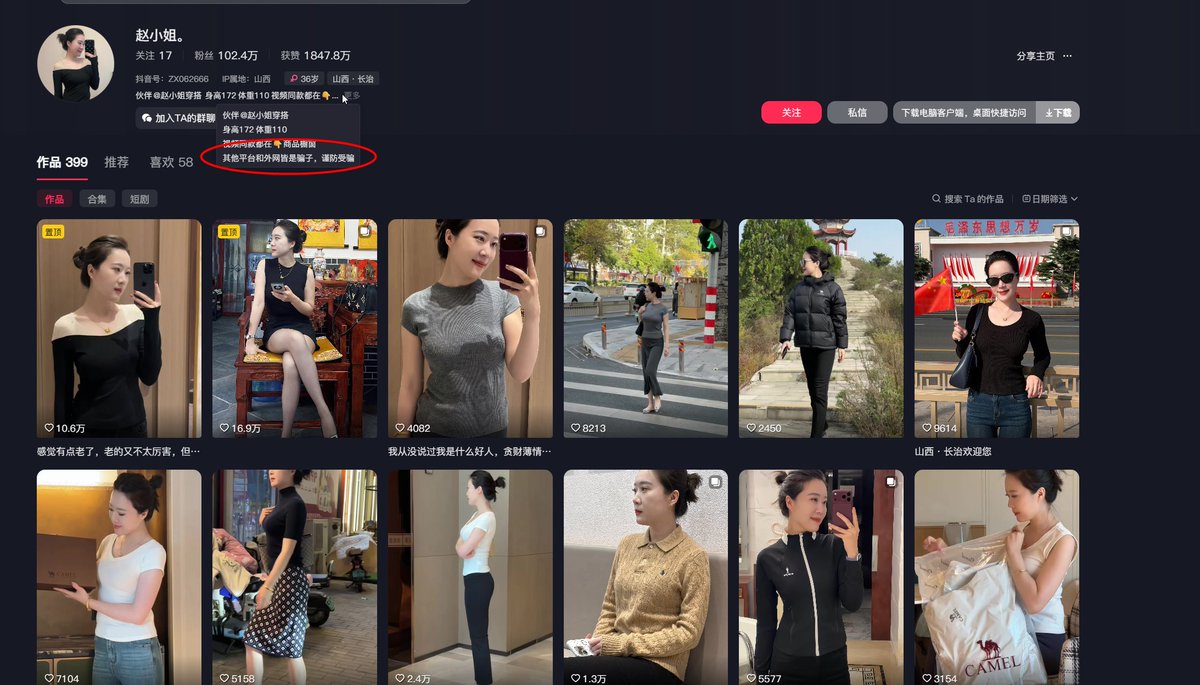Viewport: 1200px width, 685px height.
Task: Open the video with 2.4万 likes
Action: [x=470, y=577]
